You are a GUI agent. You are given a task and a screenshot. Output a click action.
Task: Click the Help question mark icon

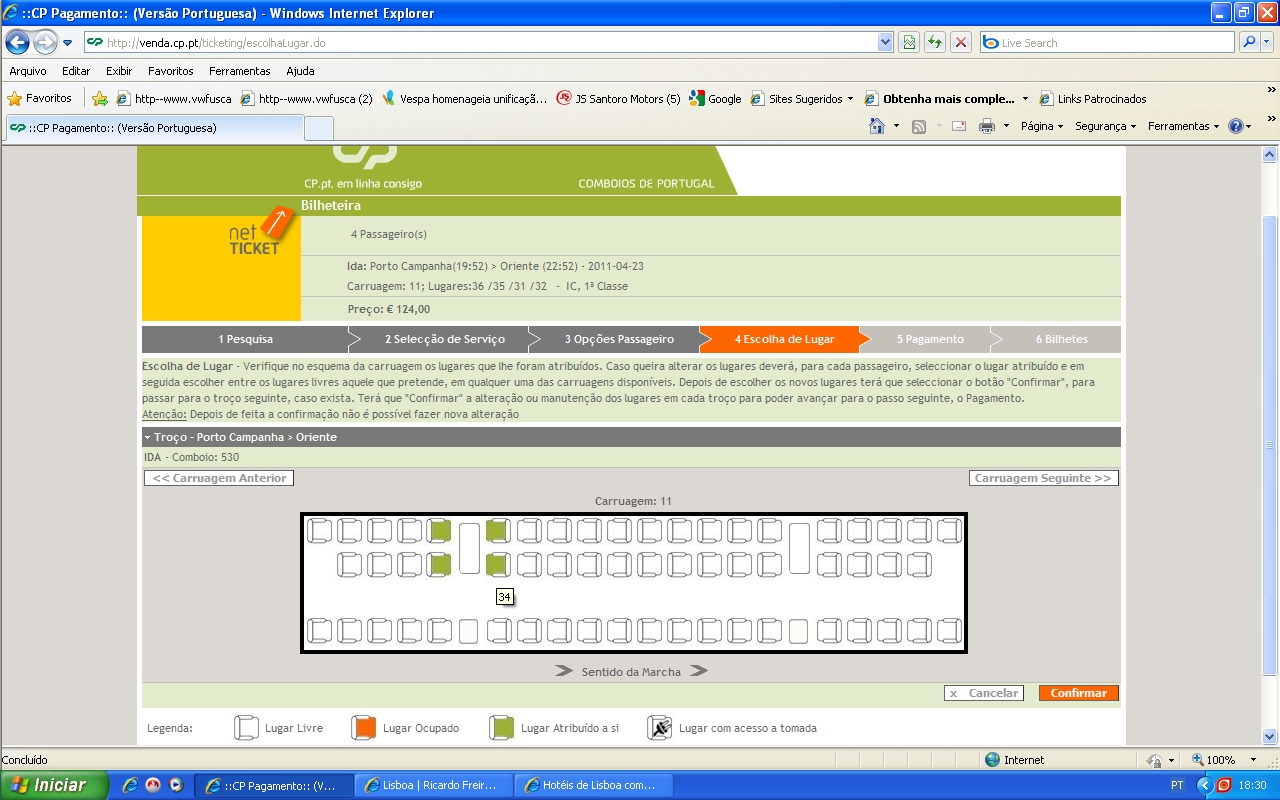pos(1236,127)
